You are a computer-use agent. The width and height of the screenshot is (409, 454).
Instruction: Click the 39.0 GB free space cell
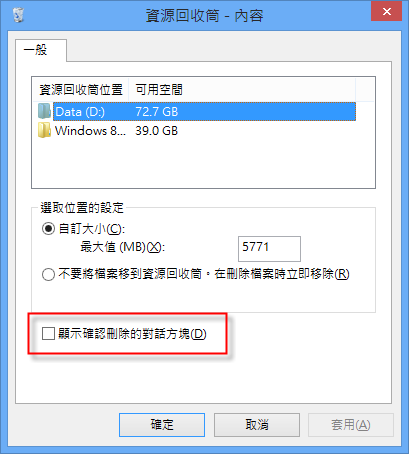click(x=157, y=131)
